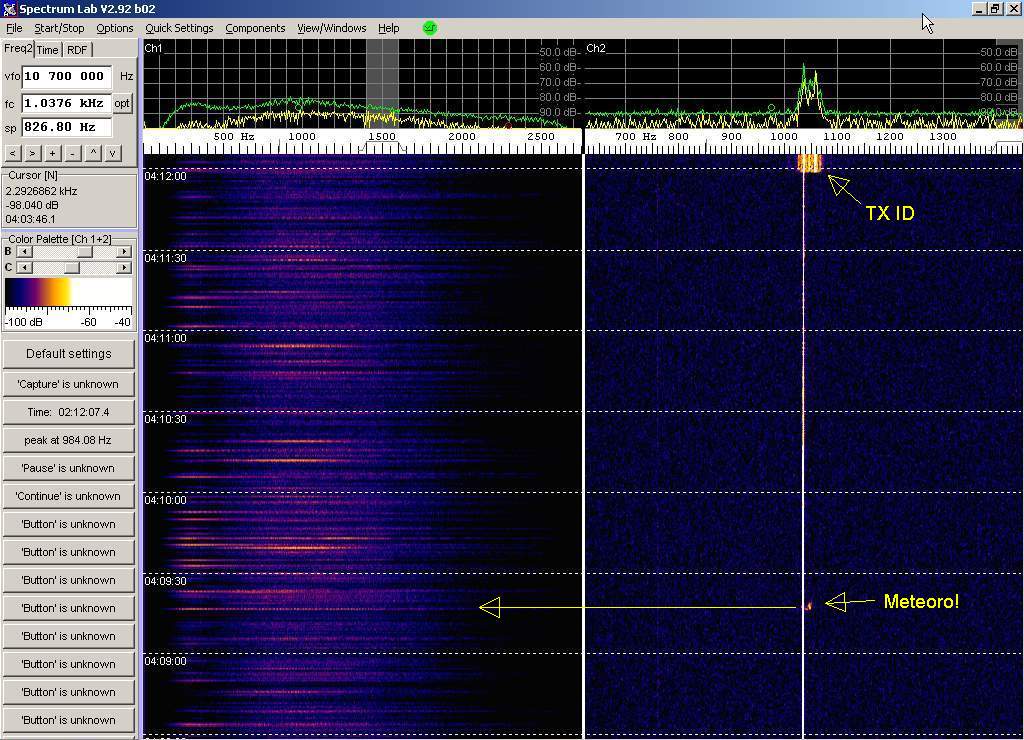This screenshot has width=1024, height=740.
Task: Click the color palette gradient bar
Action: tap(68, 291)
